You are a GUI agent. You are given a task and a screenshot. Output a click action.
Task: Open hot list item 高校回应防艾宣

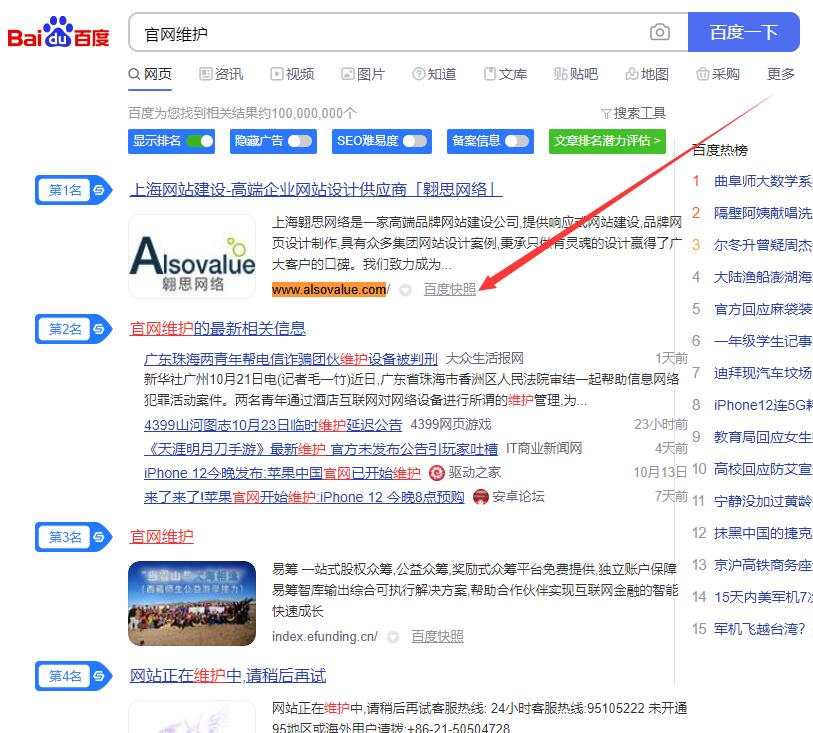(762, 469)
